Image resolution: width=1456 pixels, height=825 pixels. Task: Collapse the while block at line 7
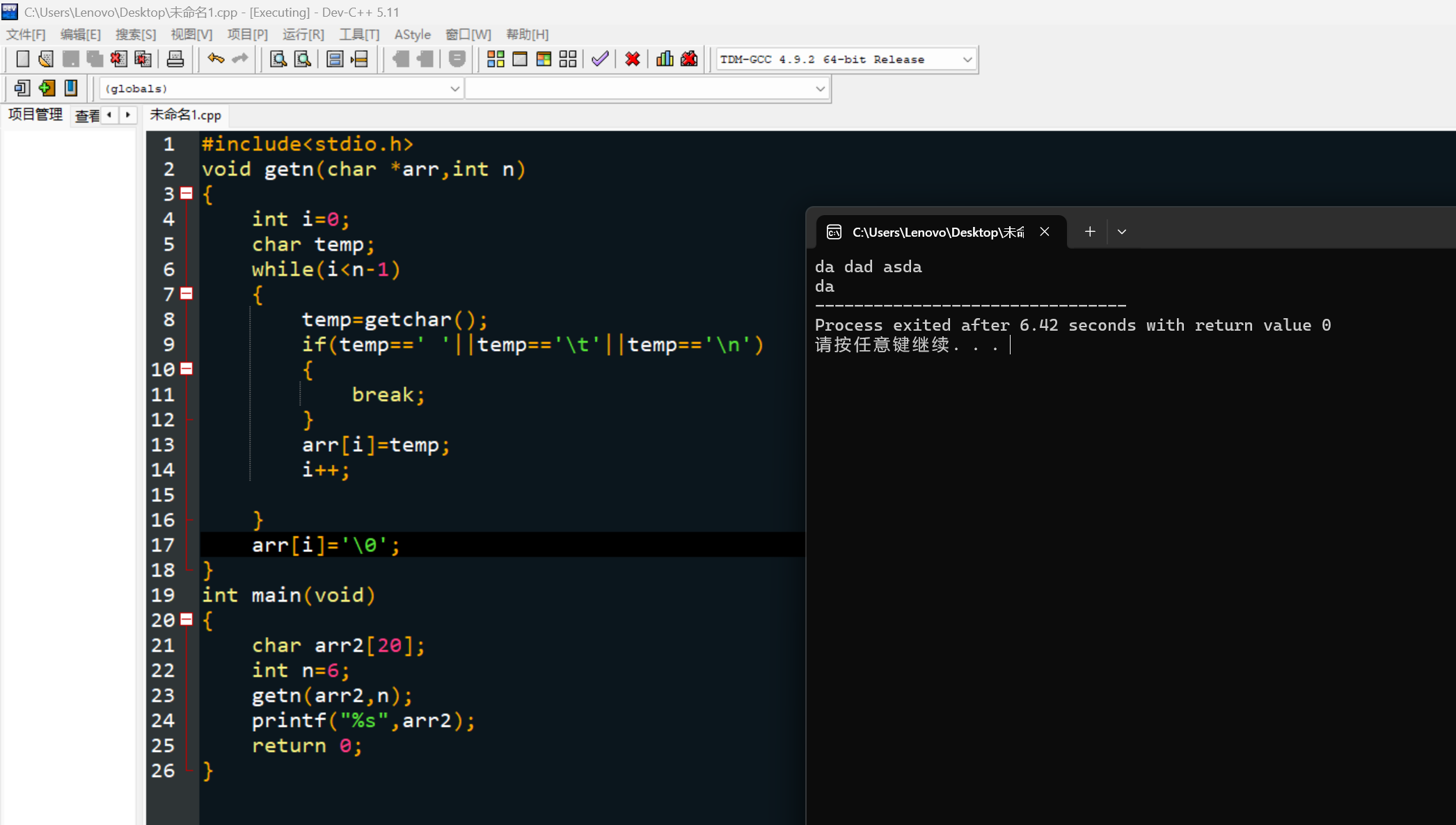click(x=187, y=294)
